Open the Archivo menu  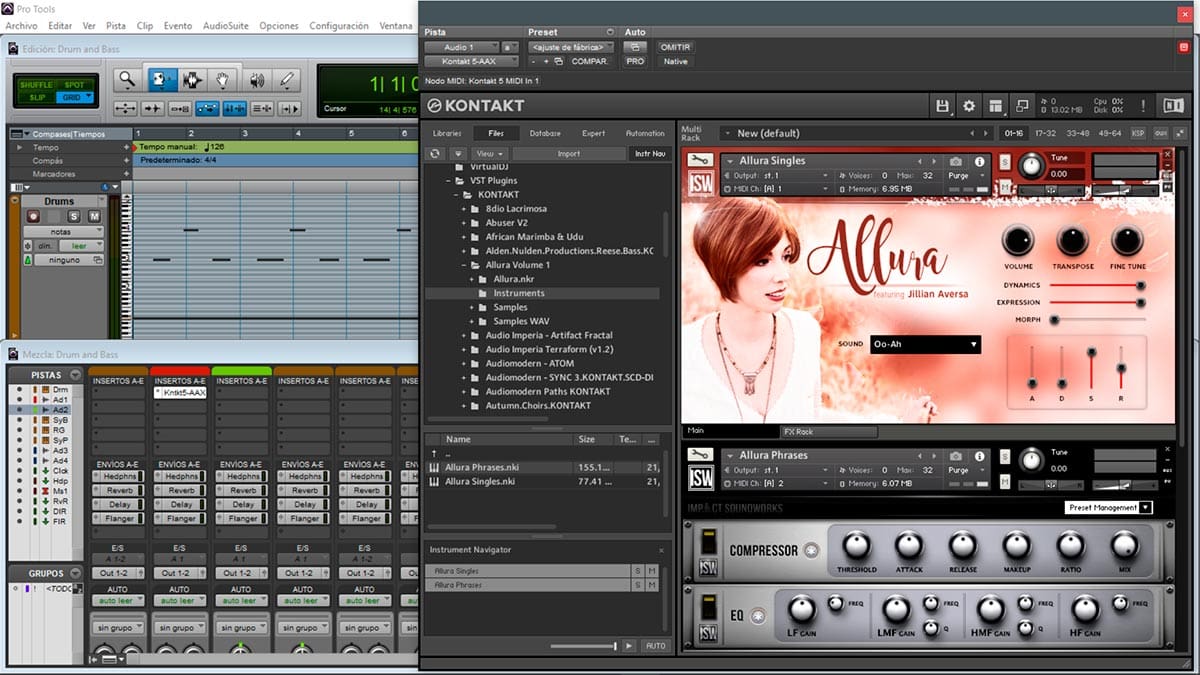coord(21,26)
